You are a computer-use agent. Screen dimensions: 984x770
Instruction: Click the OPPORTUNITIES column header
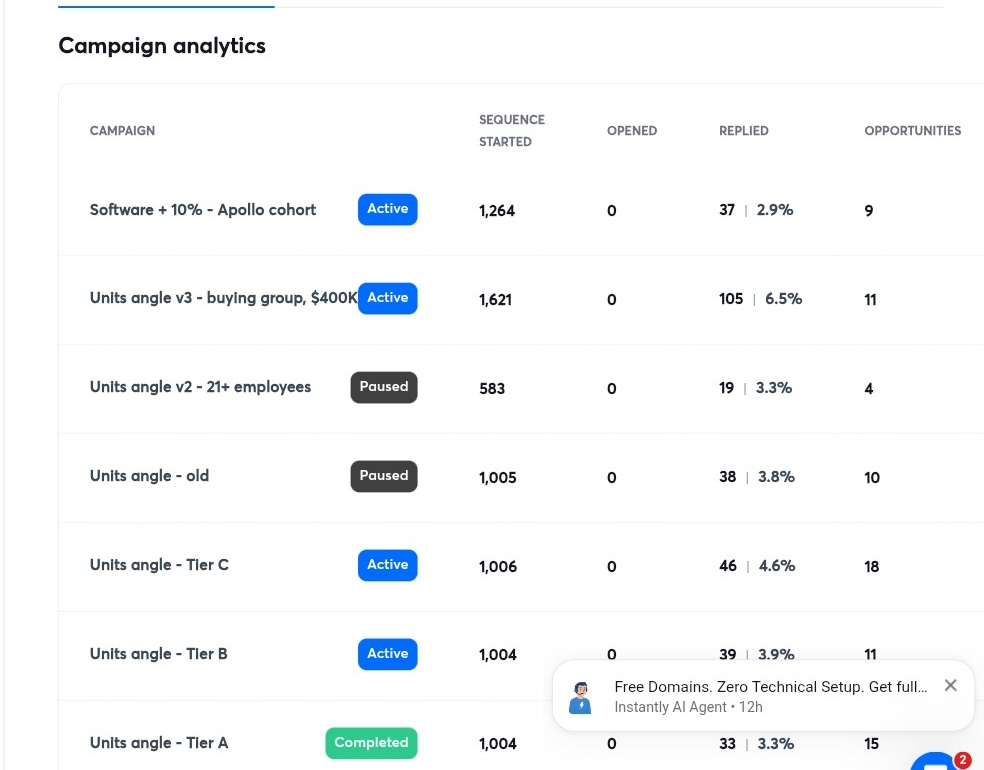click(x=912, y=131)
